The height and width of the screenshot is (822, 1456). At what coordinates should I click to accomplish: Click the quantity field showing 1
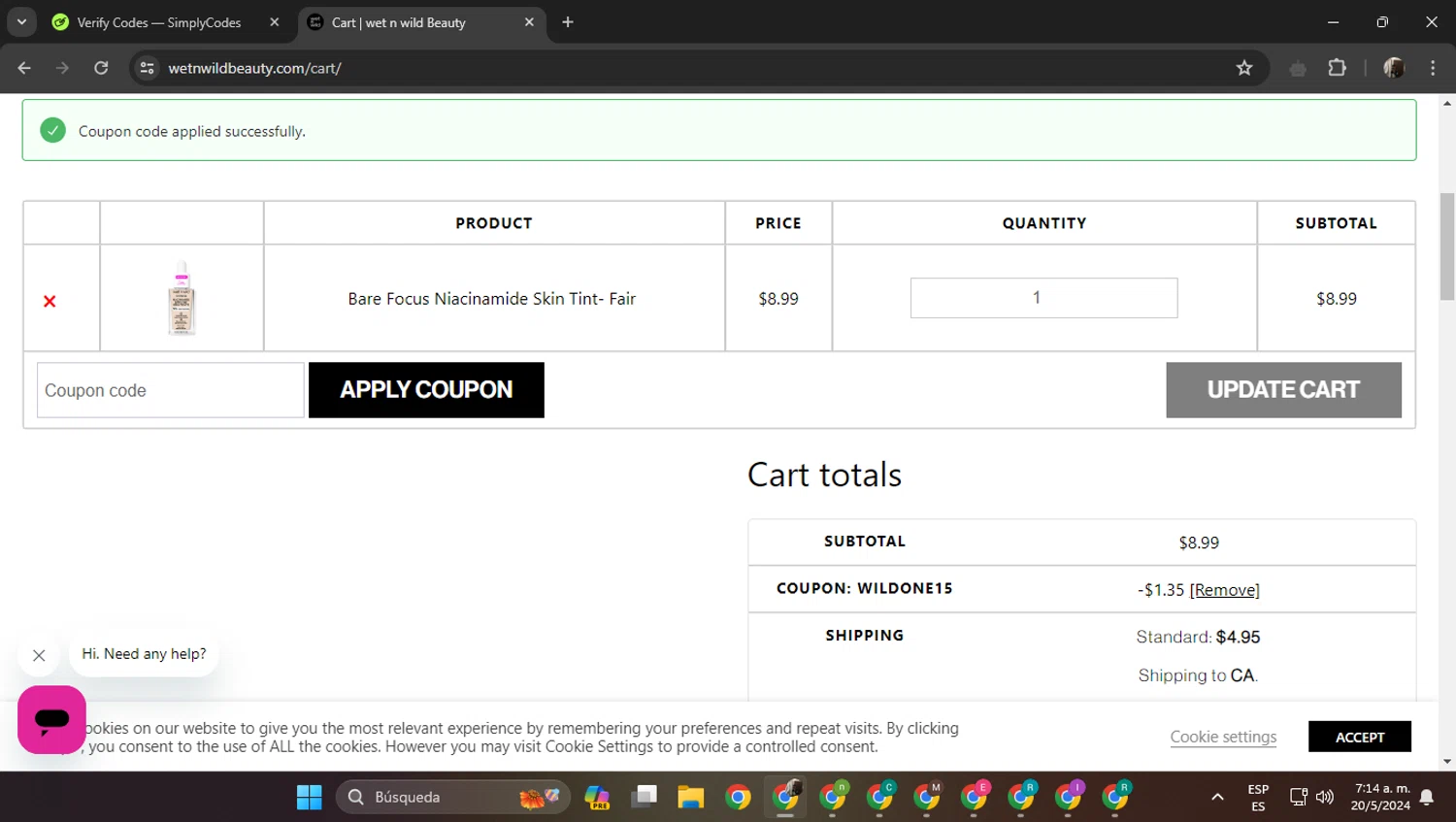(x=1043, y=298)
